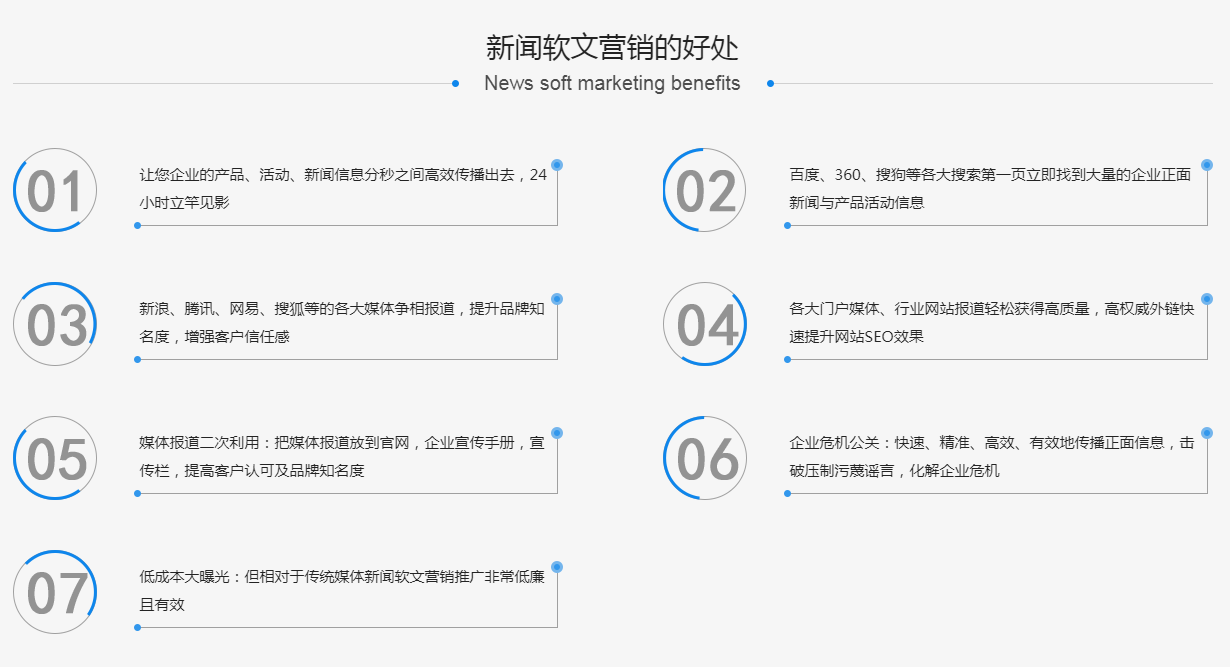Click text starting 媒体报道二次利用

(x=342, y=456)
